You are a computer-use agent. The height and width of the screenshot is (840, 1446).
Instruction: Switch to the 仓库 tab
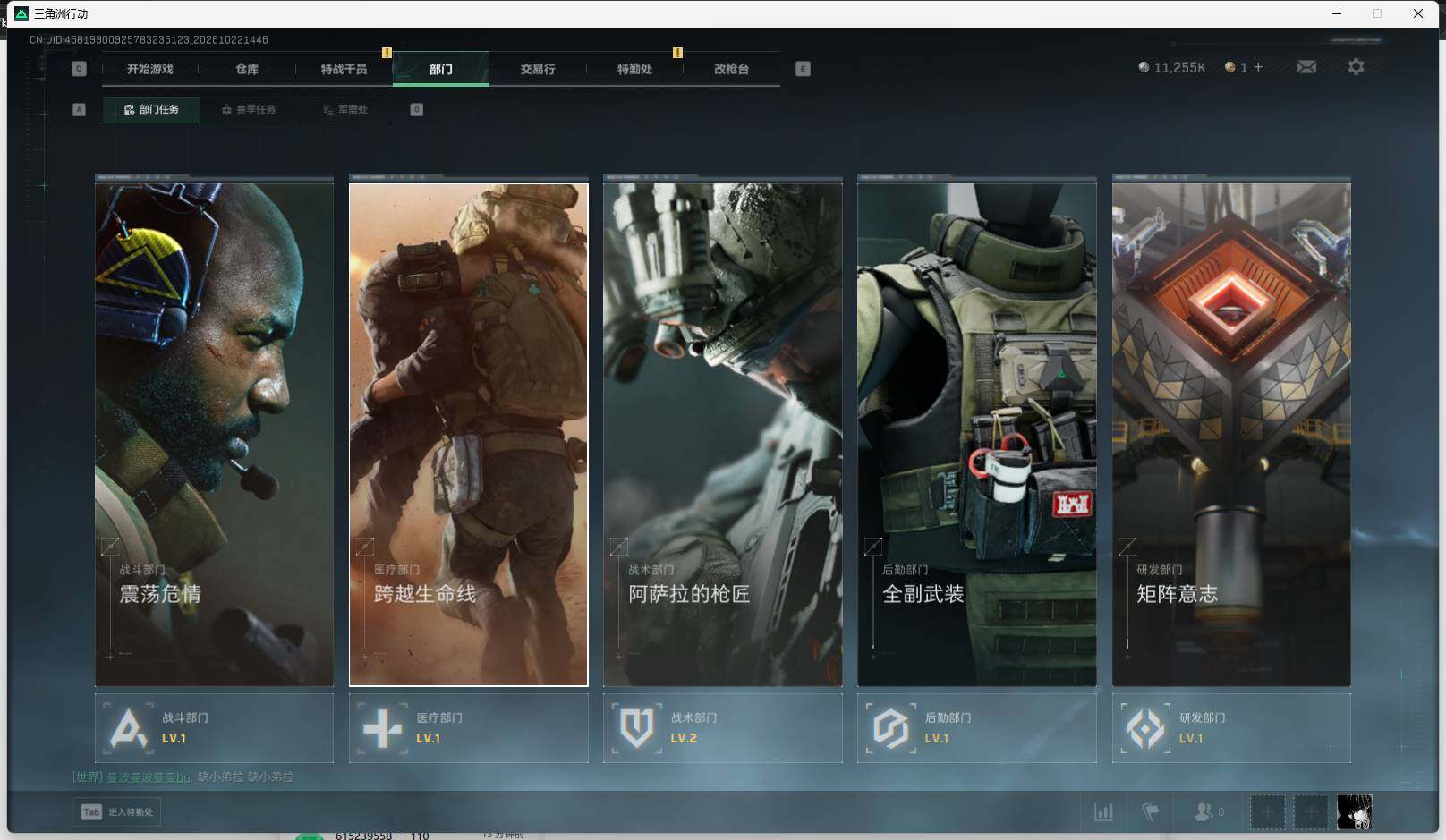tap(247, 69)
